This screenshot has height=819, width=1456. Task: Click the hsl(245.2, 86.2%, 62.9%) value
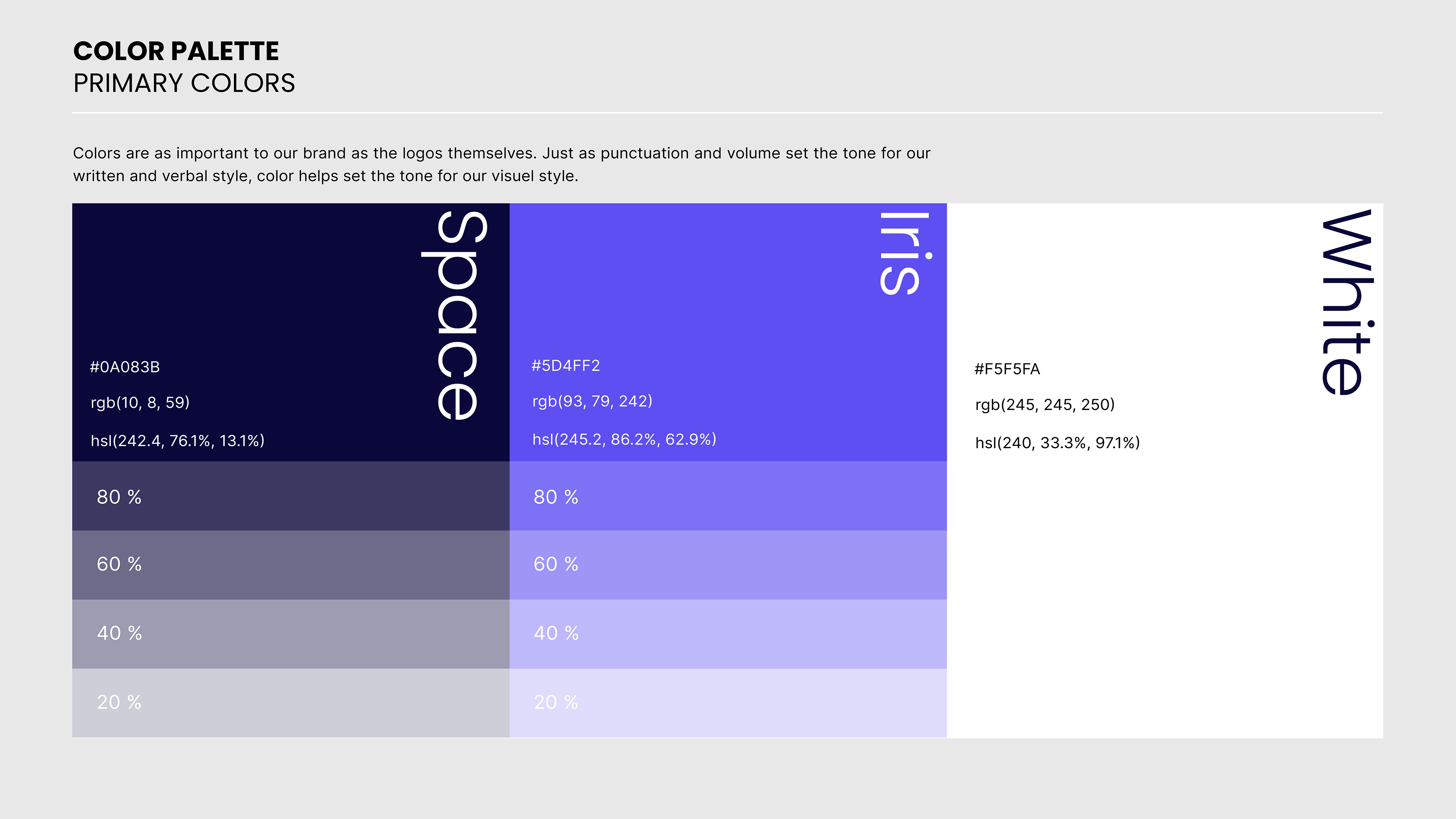624,439
